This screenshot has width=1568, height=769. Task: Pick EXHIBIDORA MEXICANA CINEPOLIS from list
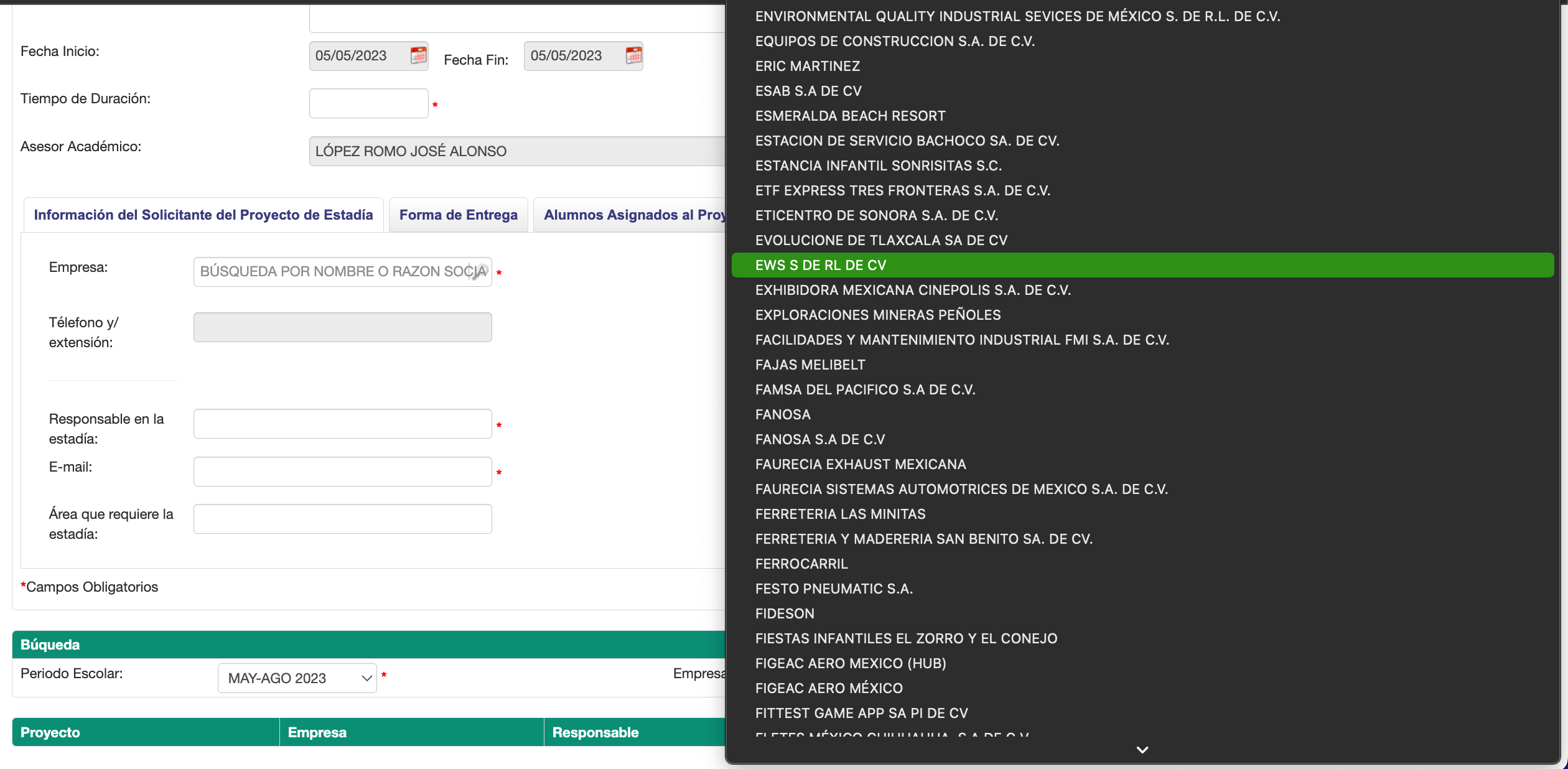(x=912, y=290)
